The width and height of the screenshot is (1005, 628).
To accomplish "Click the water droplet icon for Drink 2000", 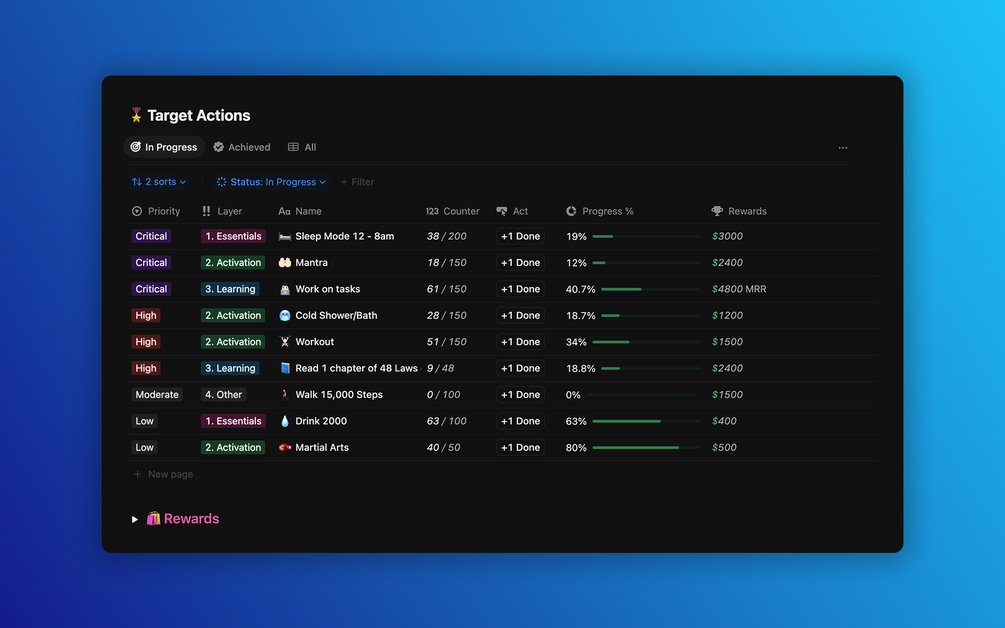I will pos(285,421).
